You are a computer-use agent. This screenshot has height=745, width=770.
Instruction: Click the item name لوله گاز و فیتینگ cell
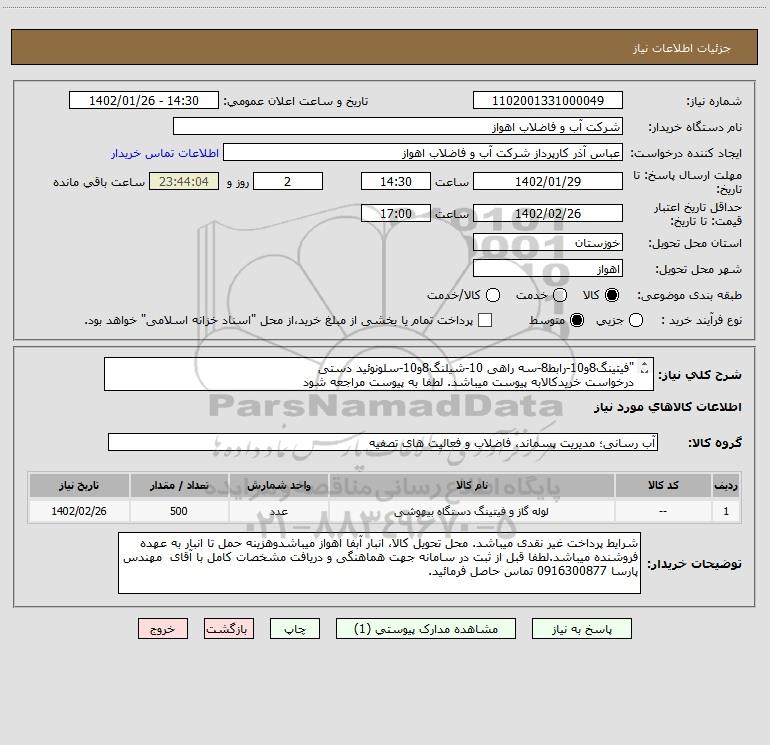click(x=471, y=511)
